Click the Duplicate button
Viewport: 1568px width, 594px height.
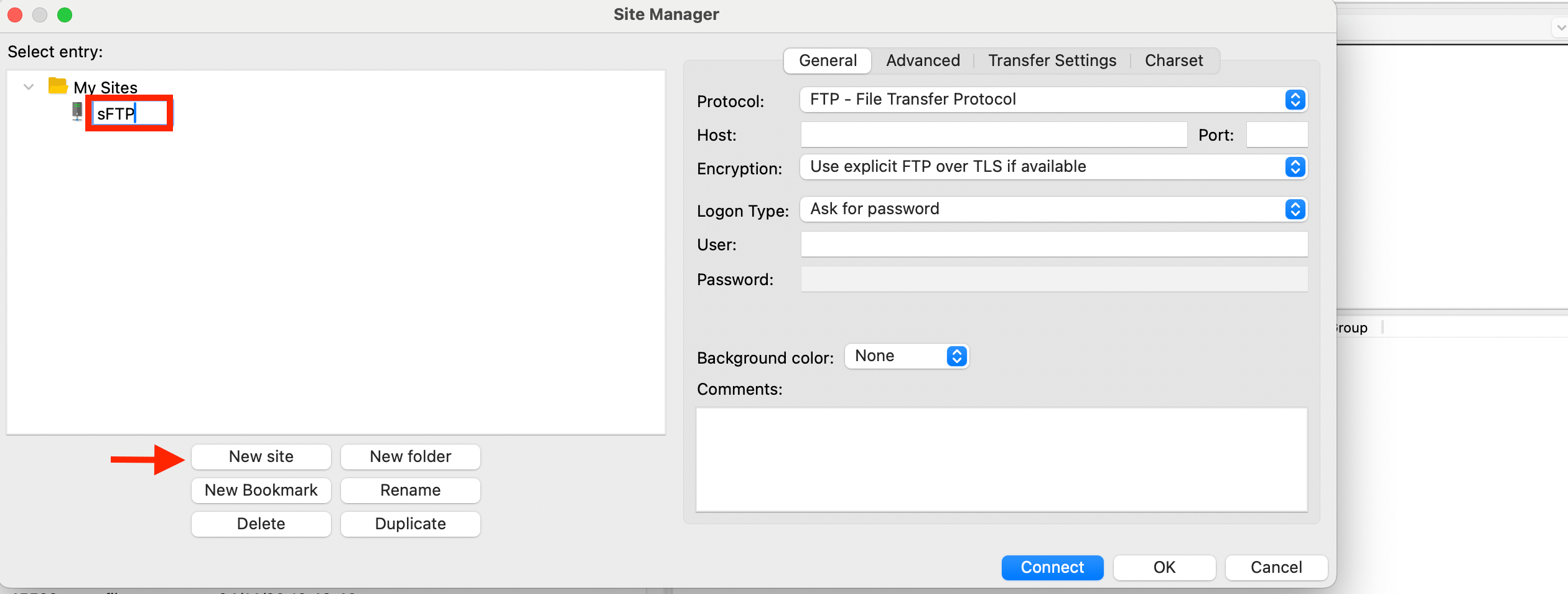[411, 524]
